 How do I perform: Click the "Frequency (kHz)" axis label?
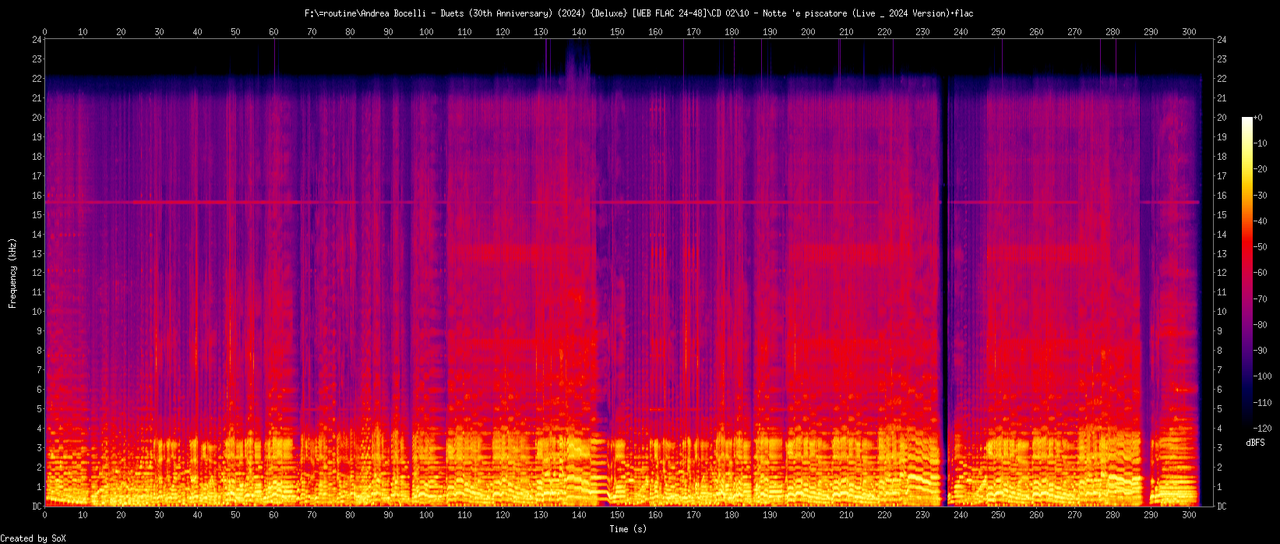tap(12, 273)
